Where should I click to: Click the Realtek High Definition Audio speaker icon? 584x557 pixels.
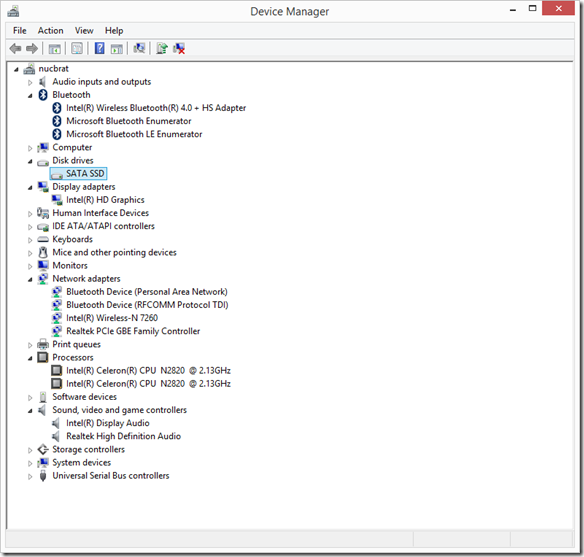pyautogui.click(x=56, y=436)
